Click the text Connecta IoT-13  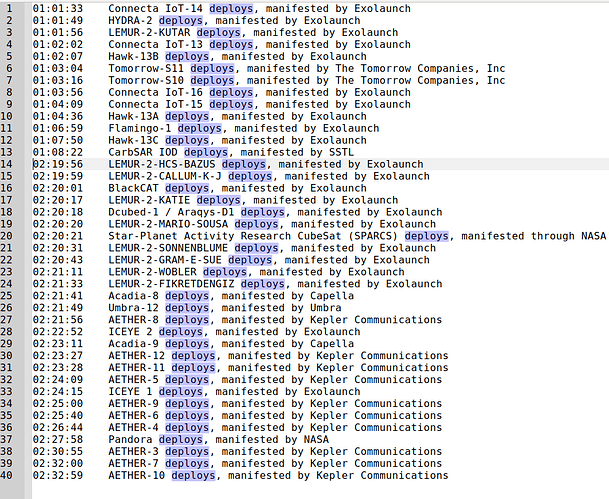tap(155, 44)
